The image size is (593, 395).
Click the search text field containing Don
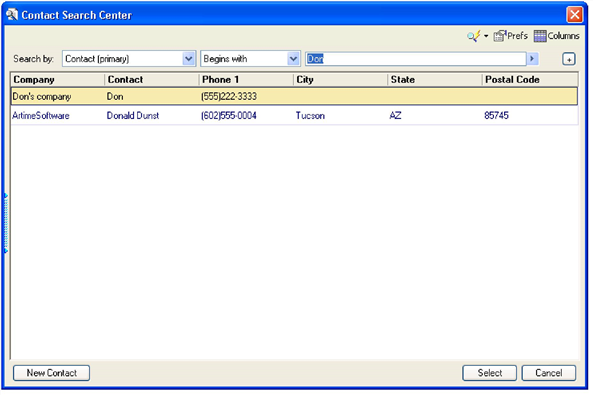(x=416, y=59)
